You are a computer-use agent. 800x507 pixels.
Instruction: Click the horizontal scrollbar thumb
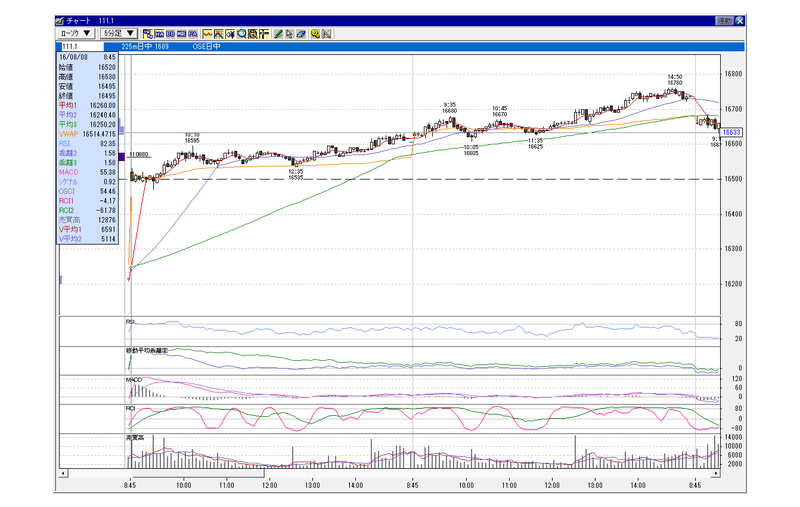point(198,473)
